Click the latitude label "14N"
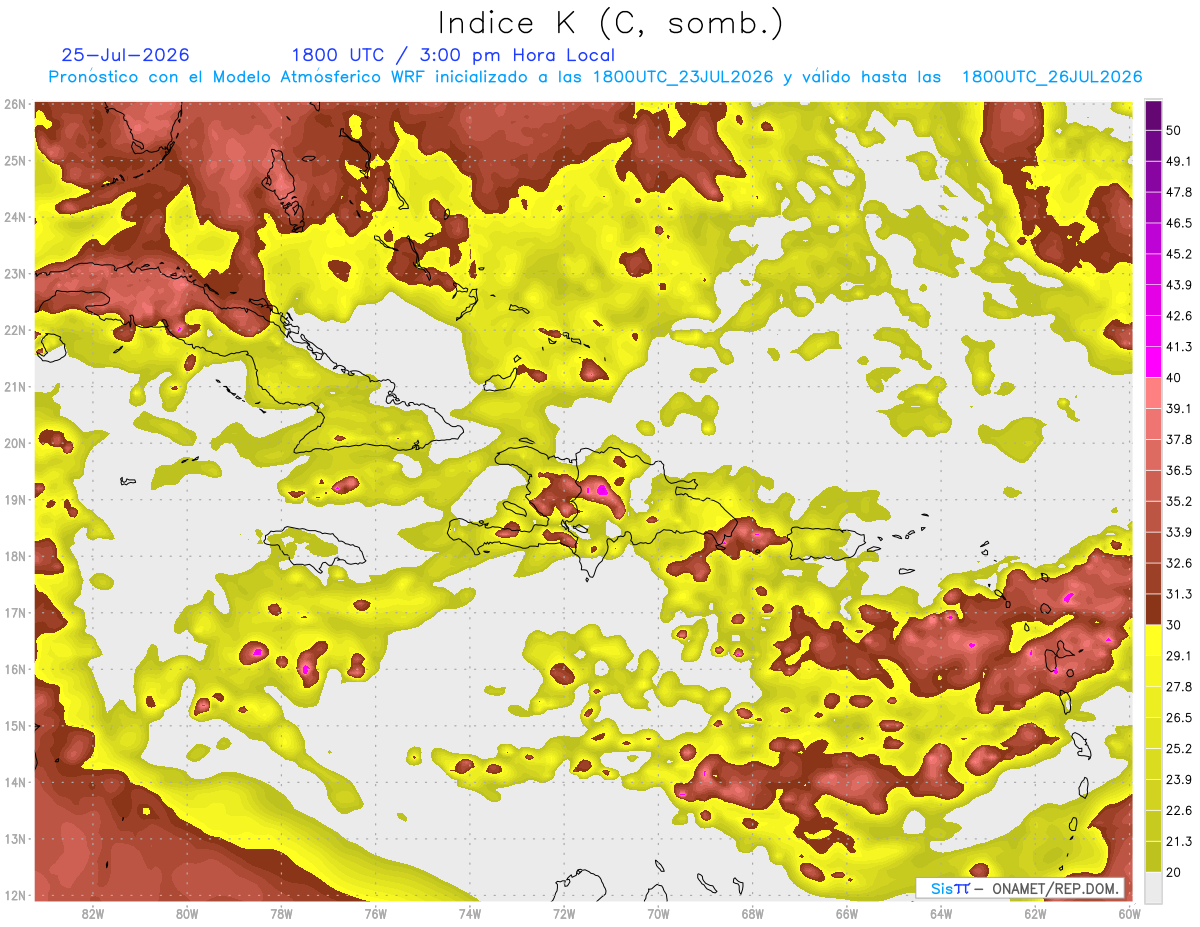Image resolution: width=1200 pixels, height=927 pixels. tap(15, 782)
